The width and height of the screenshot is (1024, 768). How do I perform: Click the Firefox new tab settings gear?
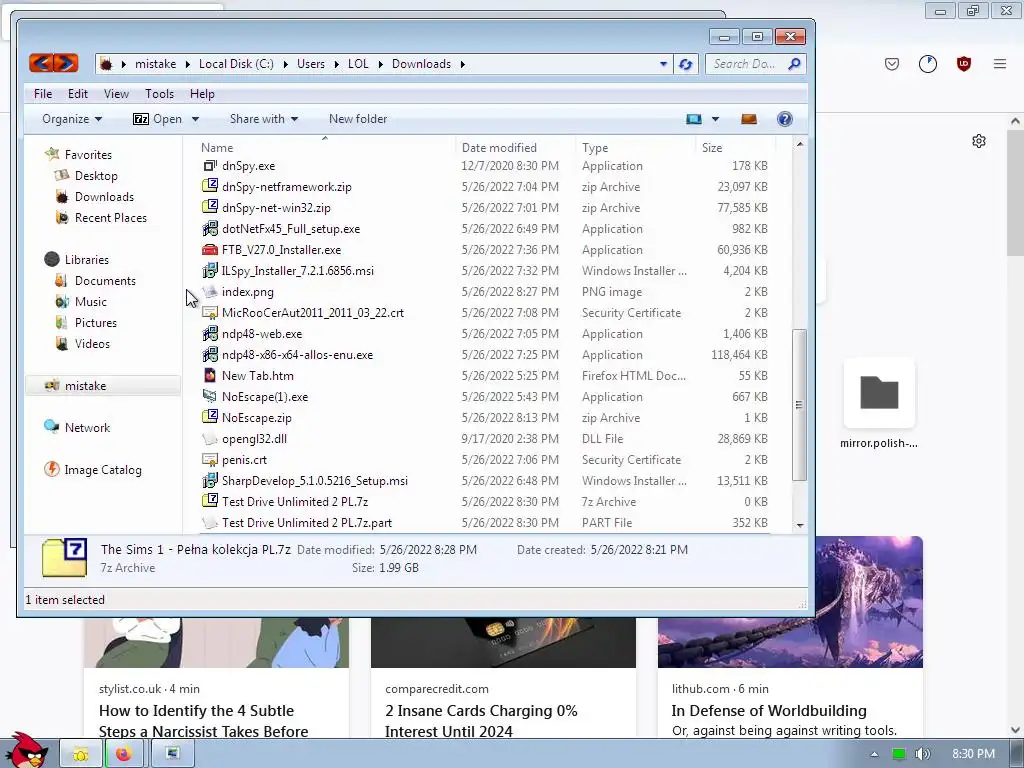point(978,141)
